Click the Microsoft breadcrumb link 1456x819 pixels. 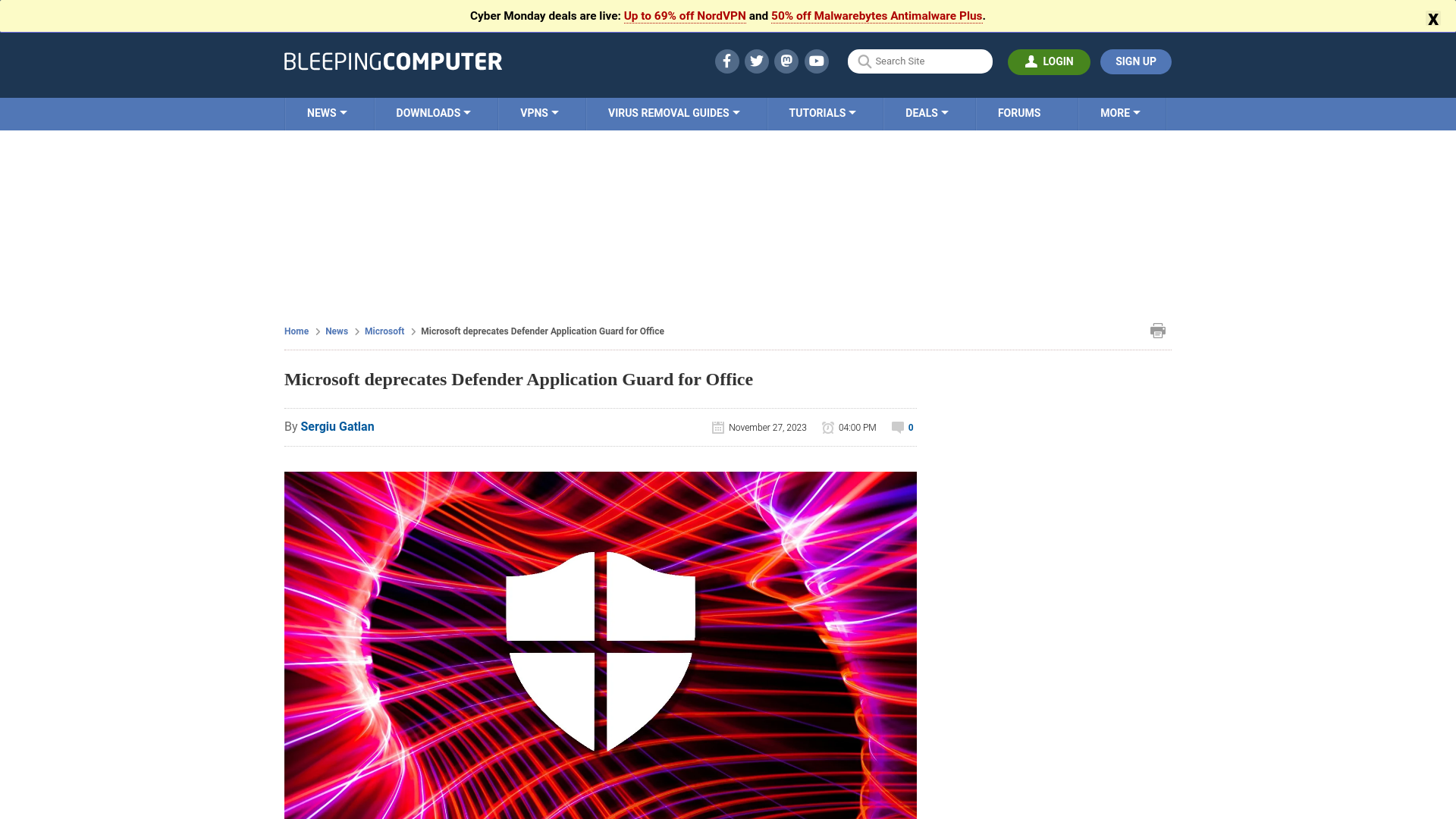[384, 331]
